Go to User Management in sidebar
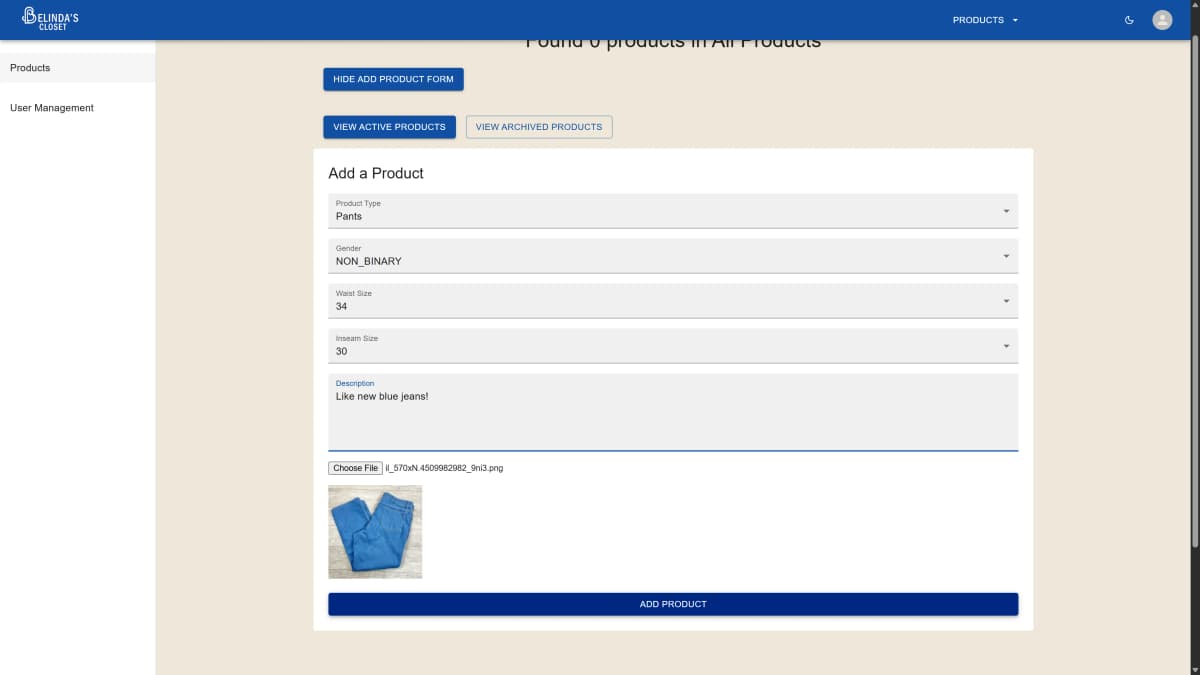 coord(52,108)
